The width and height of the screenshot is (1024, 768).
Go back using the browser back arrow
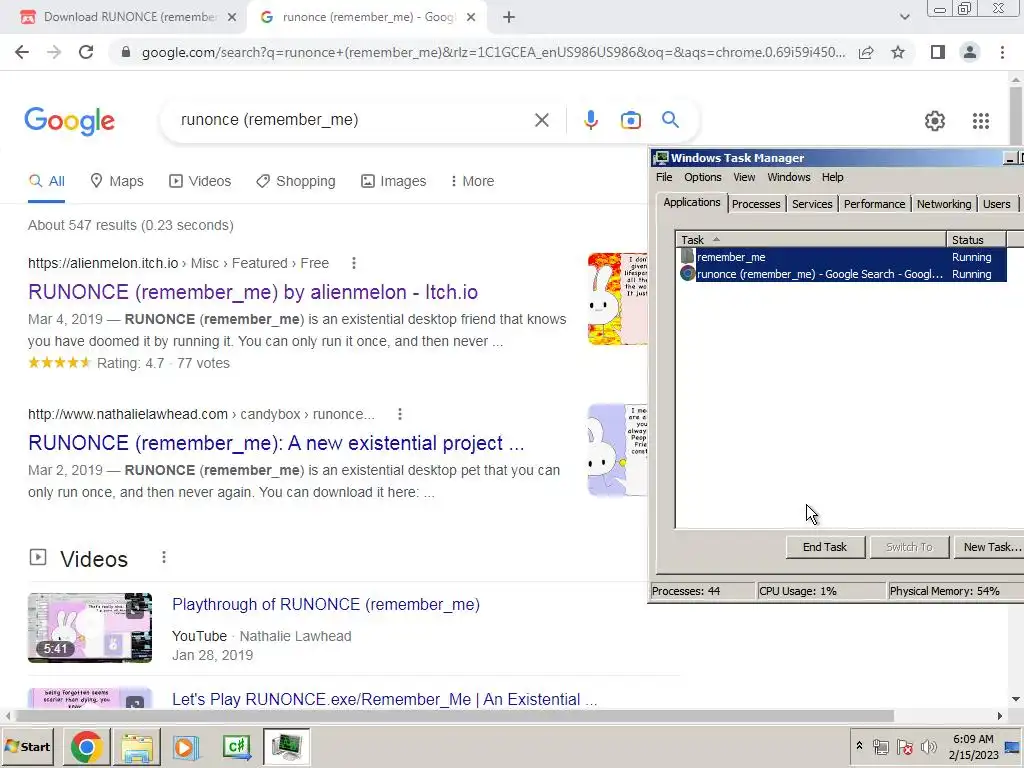(x=22, y=52)
